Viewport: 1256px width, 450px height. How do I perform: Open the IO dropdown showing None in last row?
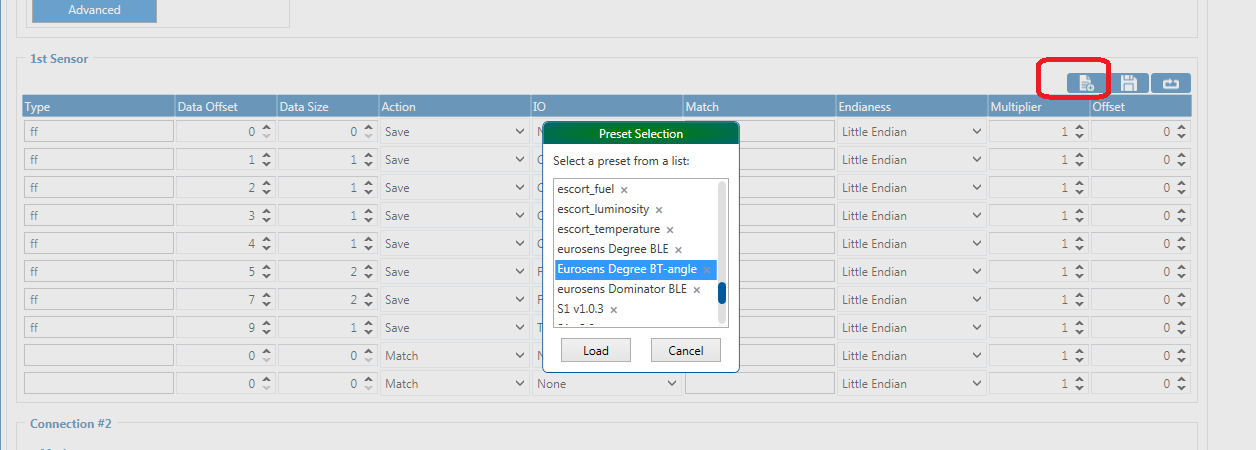(606, 384)
